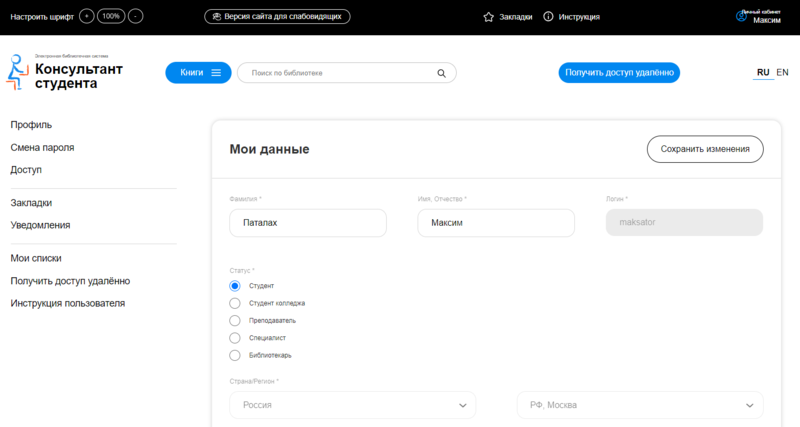Screen dimensions: 800x427
Task: Open the Книги dropdown menu
Action: click(x=198, y=73)
